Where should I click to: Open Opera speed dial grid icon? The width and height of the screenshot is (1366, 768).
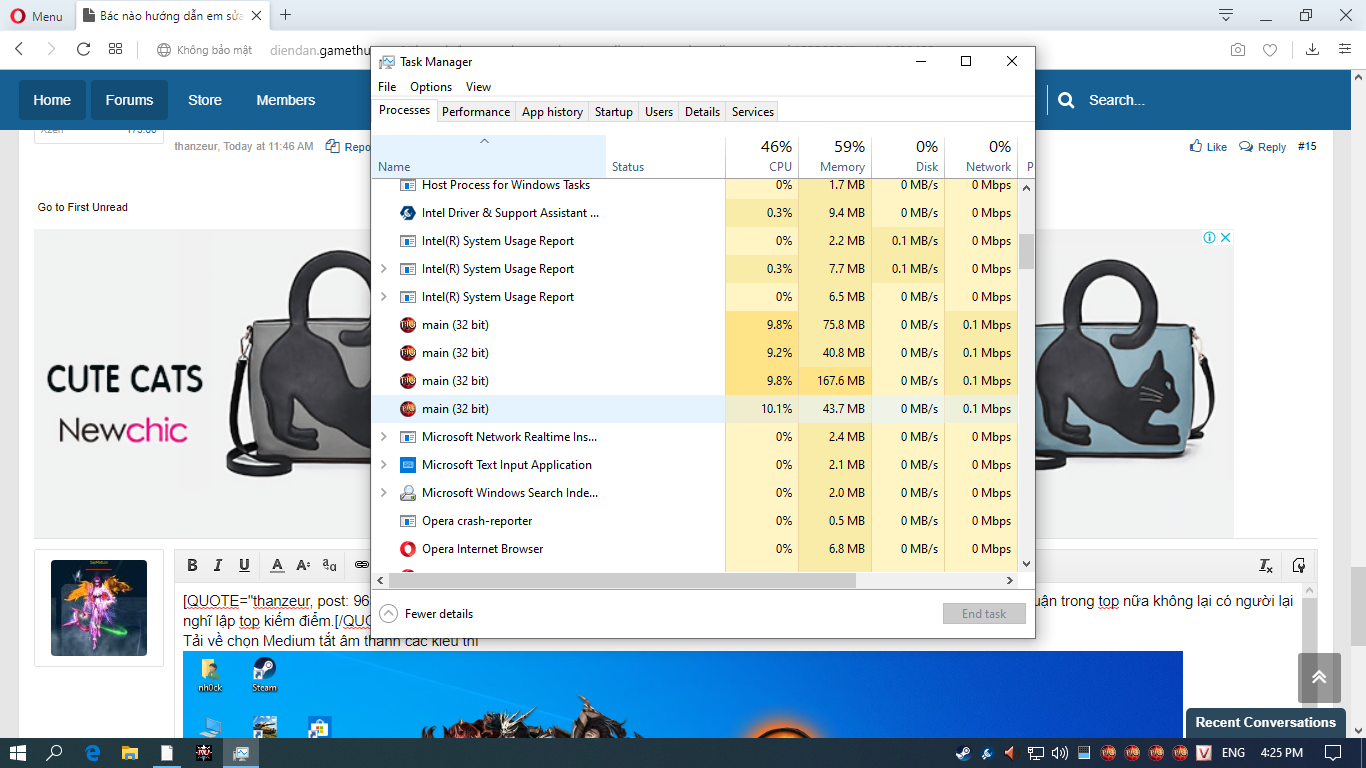(115, 49)
